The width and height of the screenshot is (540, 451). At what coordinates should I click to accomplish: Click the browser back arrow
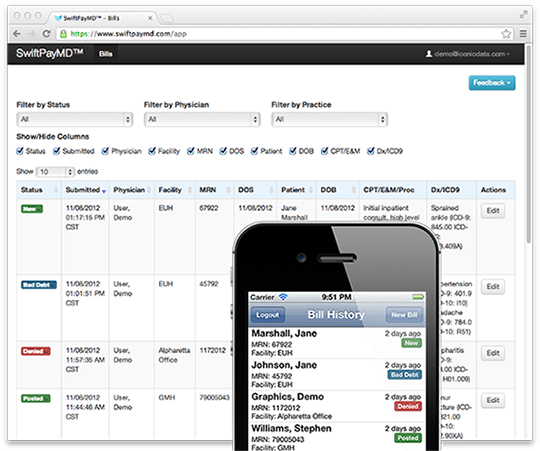(x=17, y=34)
